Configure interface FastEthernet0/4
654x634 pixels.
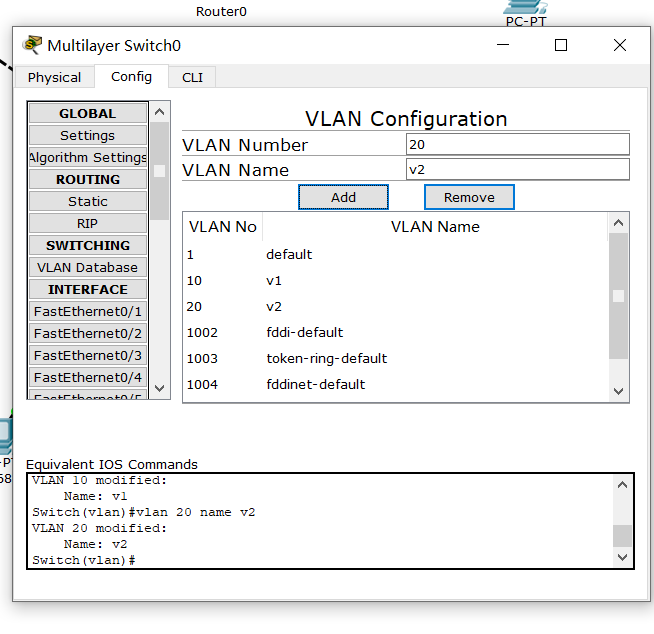[x=88, y=377]
